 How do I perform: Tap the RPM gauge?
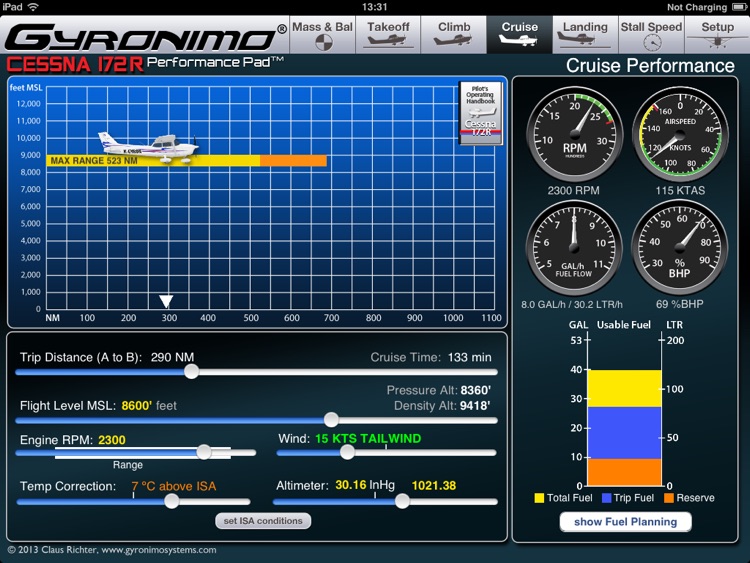(574, 134)
